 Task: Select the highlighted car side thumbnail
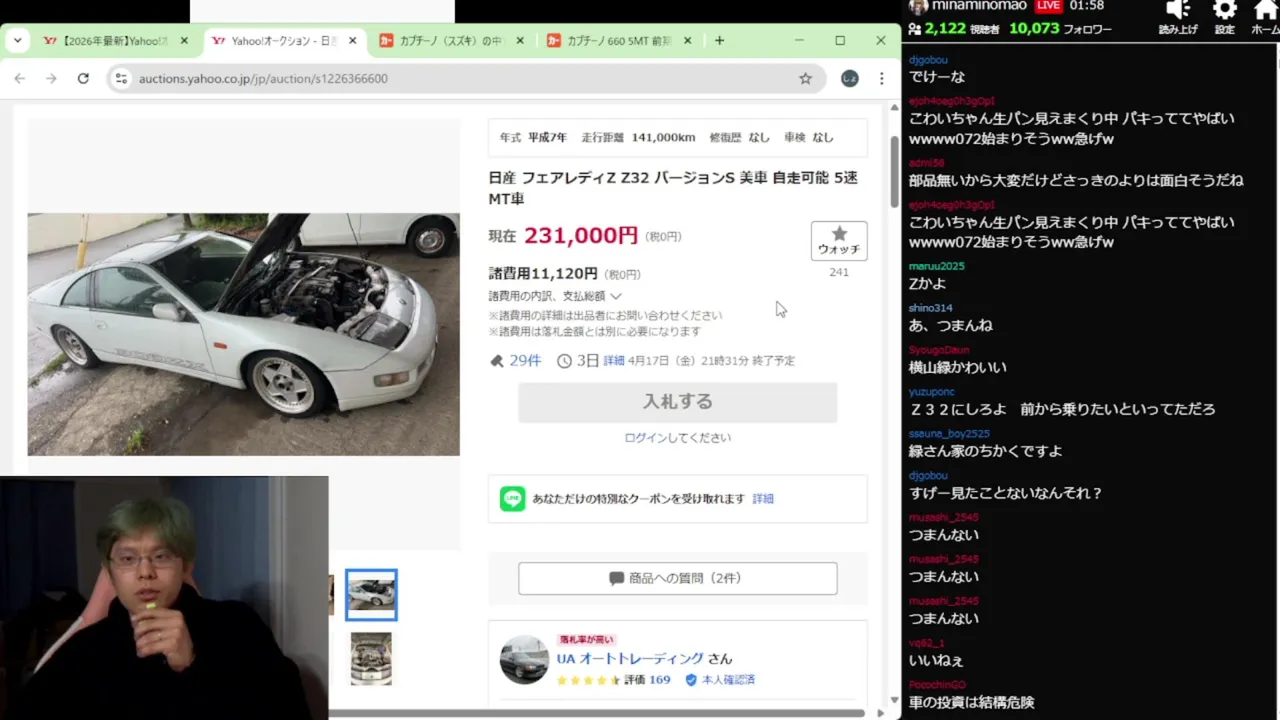pos(371,595)
